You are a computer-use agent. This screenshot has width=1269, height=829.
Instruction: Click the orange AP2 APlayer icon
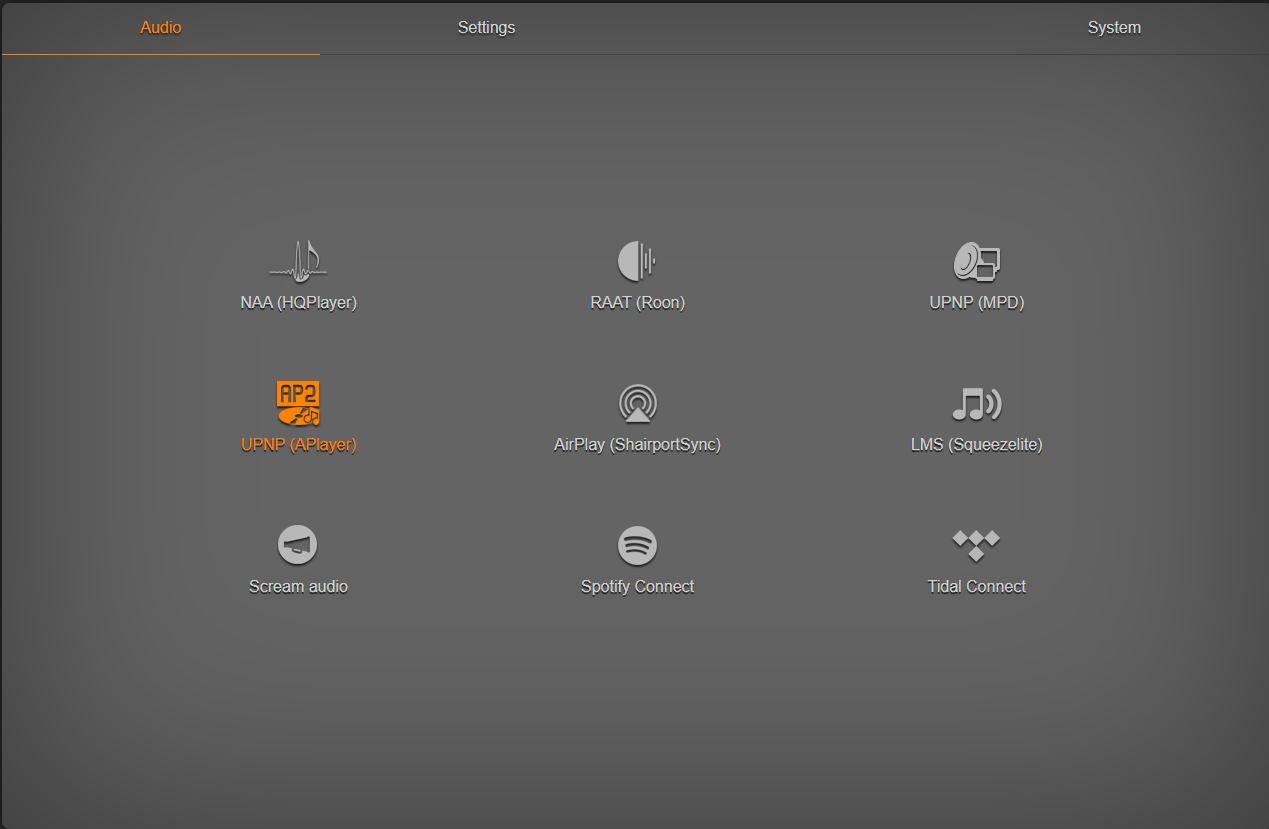pyautogui.click(x=298, y=403)
